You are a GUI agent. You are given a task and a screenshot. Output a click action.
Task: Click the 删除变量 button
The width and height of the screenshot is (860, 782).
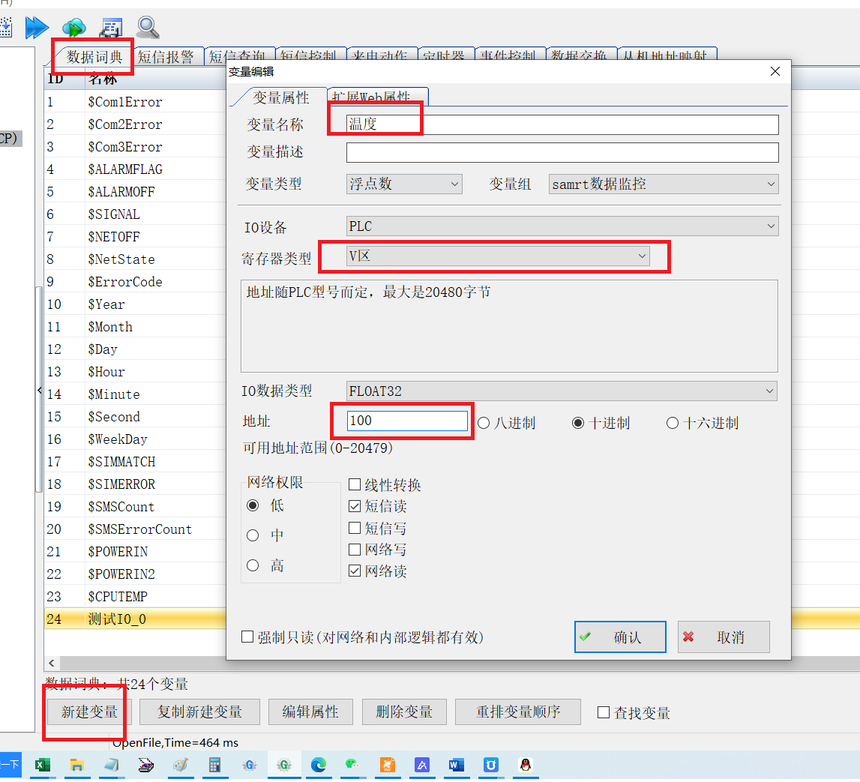[x=404, y=712]
